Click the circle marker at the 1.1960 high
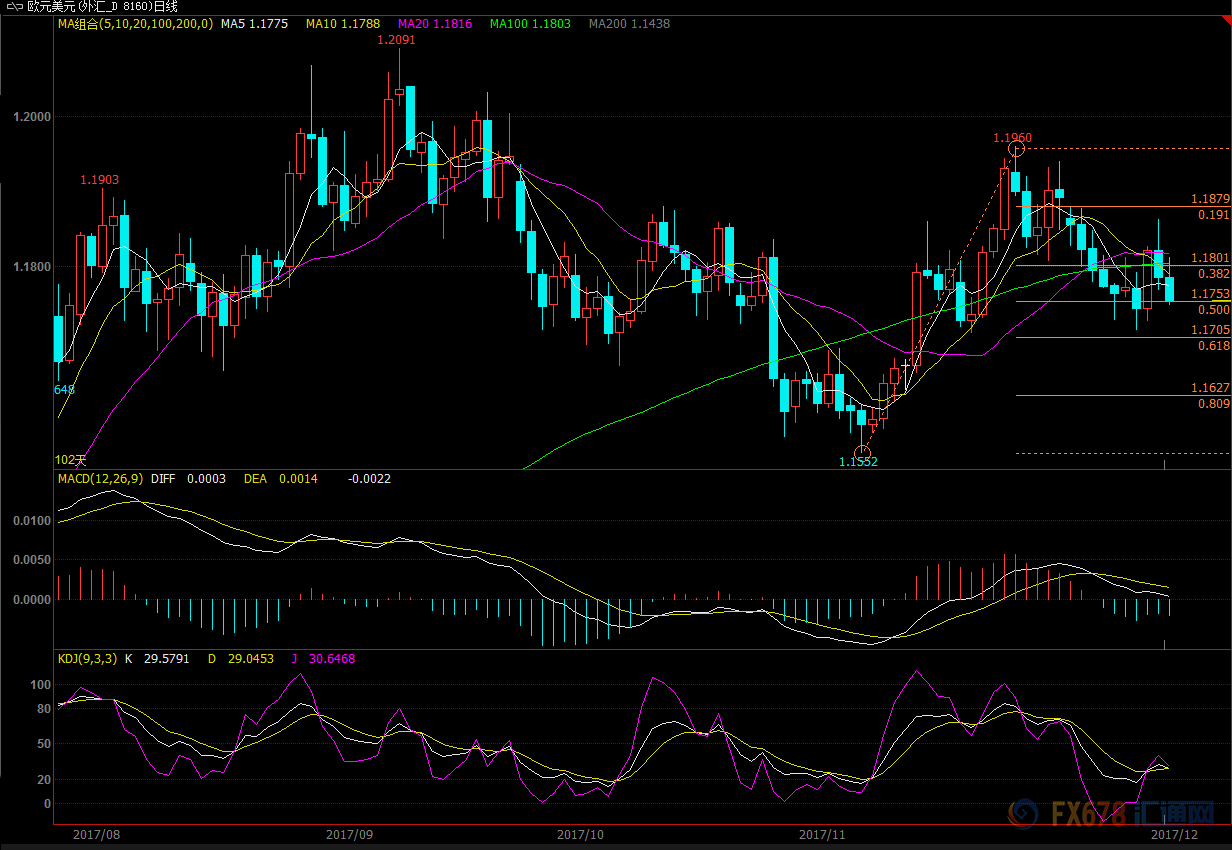The height and width of the screenshot is (850, 1232). point(1016,149)
